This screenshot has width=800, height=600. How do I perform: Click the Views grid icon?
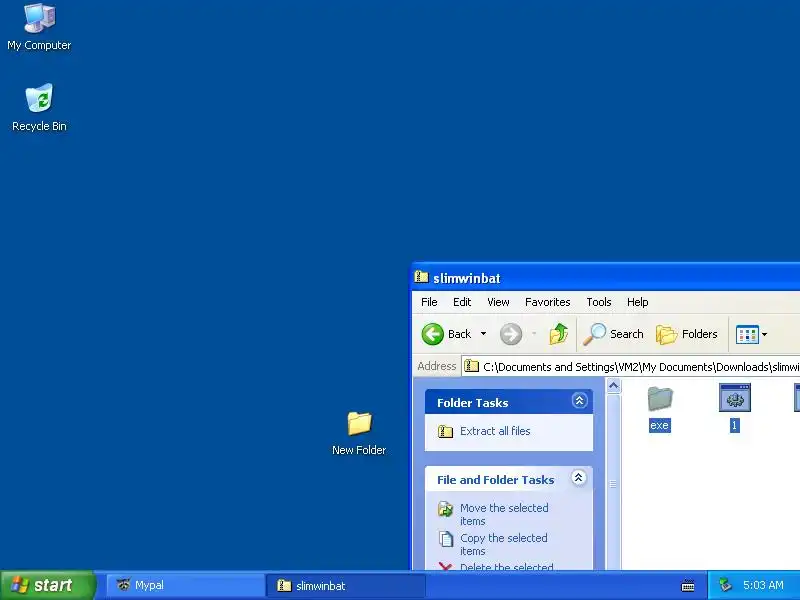tap(747, 335)
